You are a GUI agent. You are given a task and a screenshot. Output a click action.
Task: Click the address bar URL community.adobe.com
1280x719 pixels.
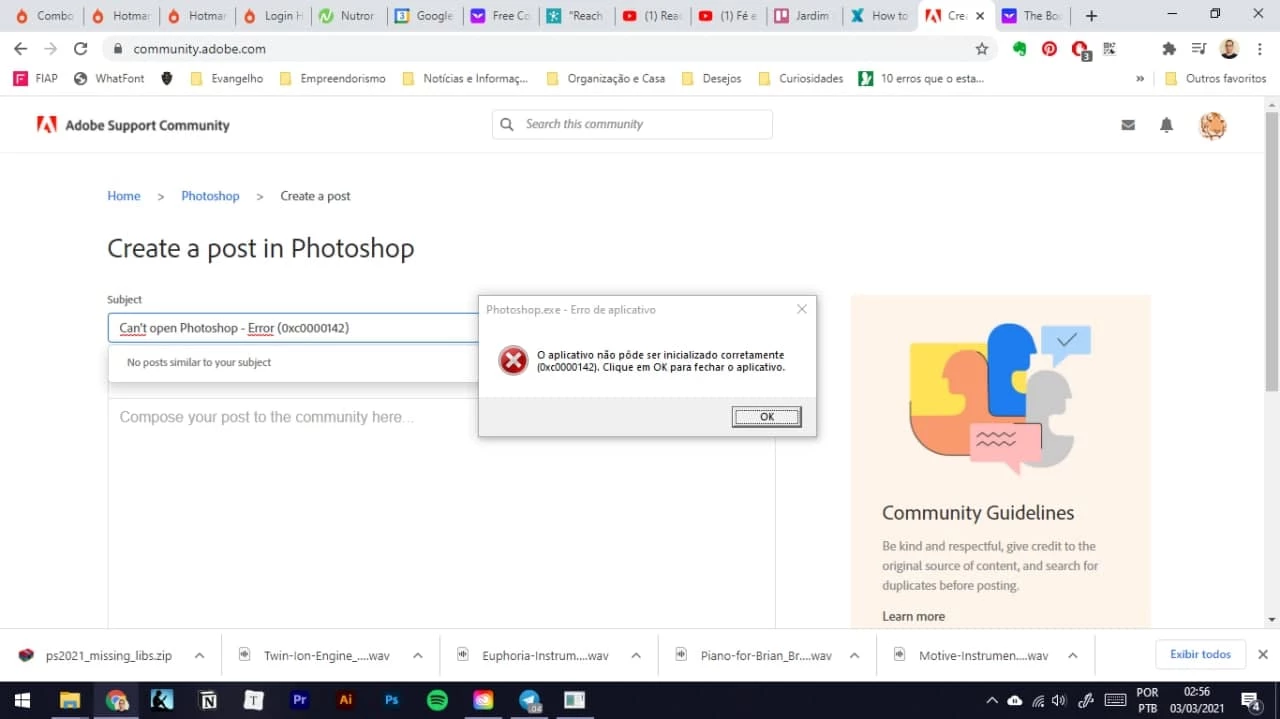pos(199,48)
